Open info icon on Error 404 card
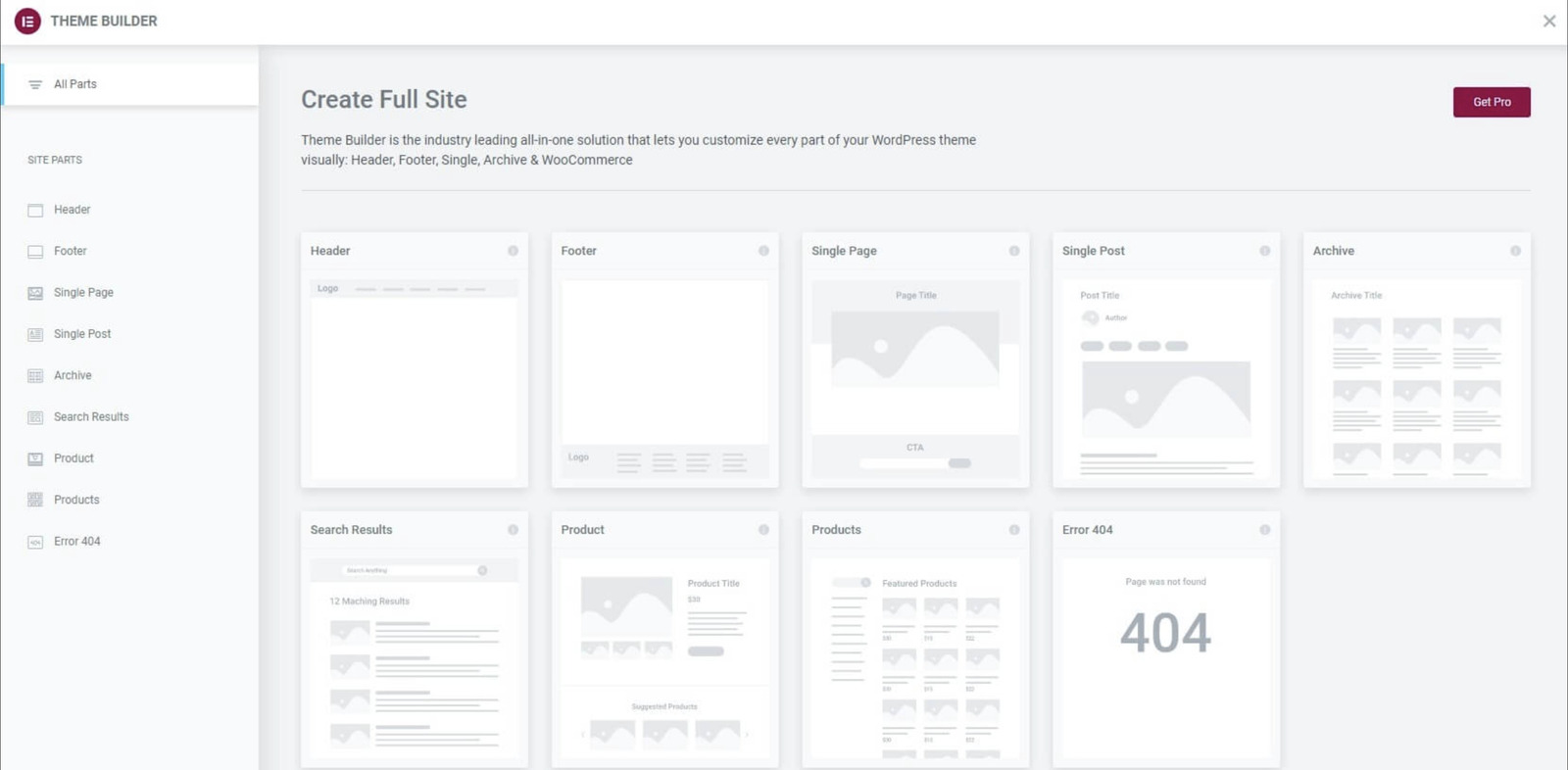Viewport: 1568px width, 770px height. [1265, 530]
